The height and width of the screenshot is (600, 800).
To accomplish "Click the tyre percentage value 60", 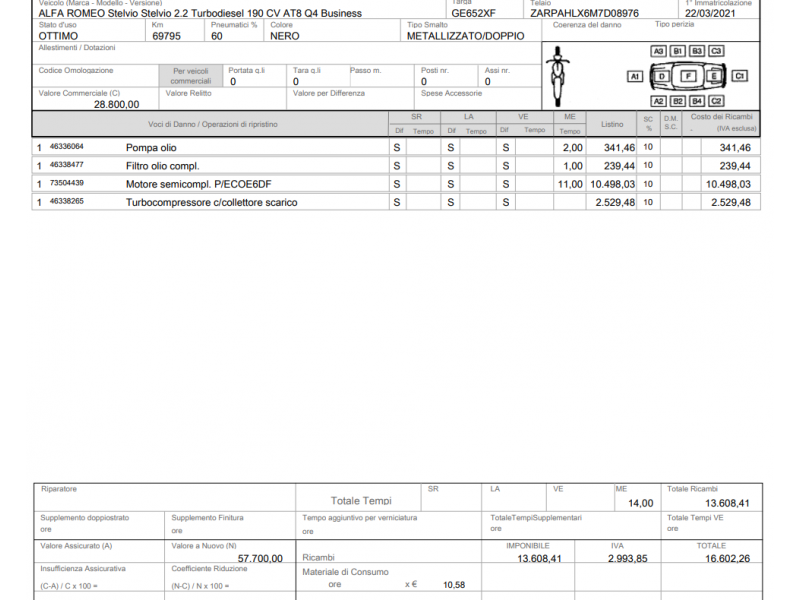I will click(217, 36).
